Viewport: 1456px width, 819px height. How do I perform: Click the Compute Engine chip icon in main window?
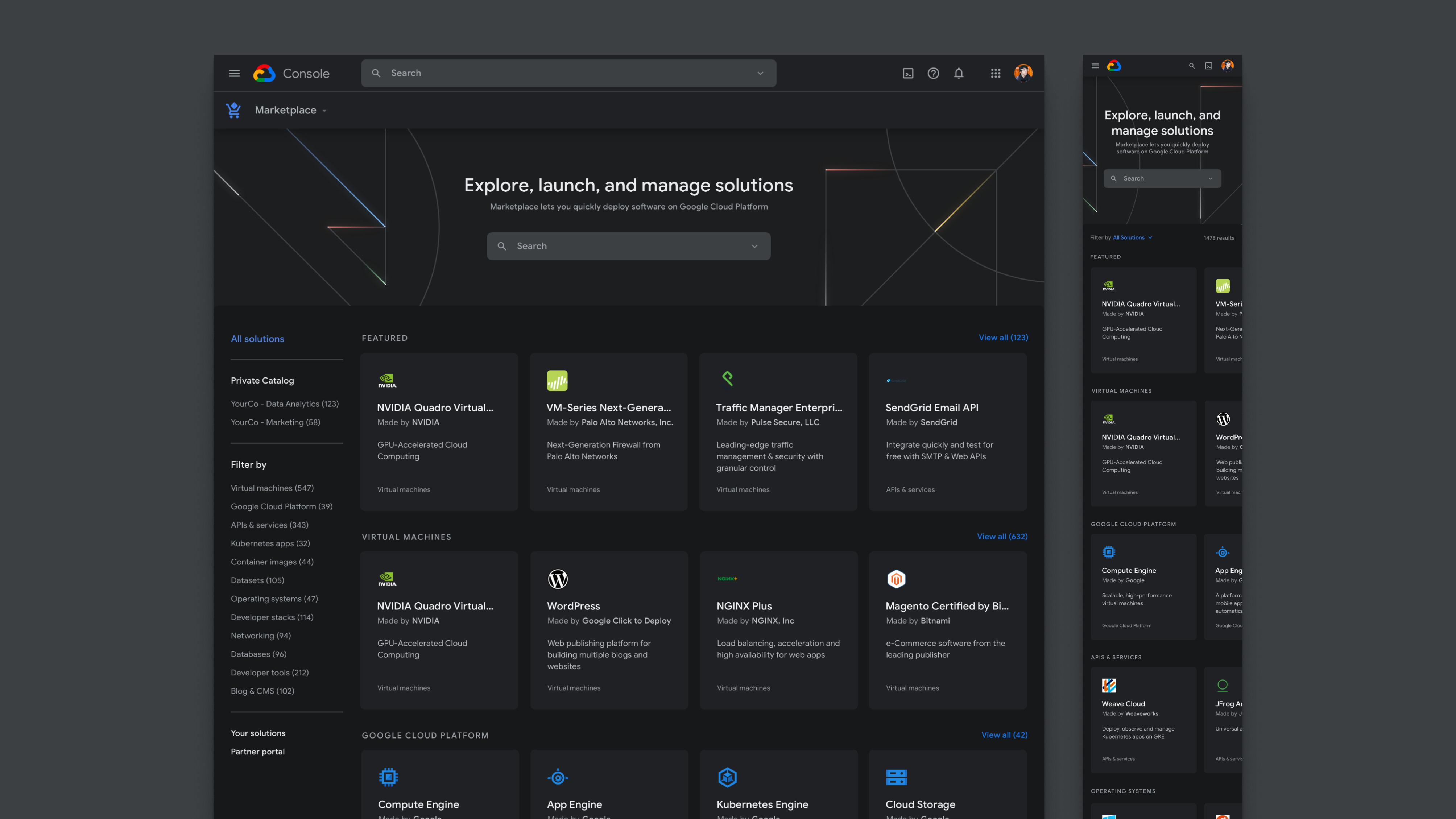tap(388, 777)
